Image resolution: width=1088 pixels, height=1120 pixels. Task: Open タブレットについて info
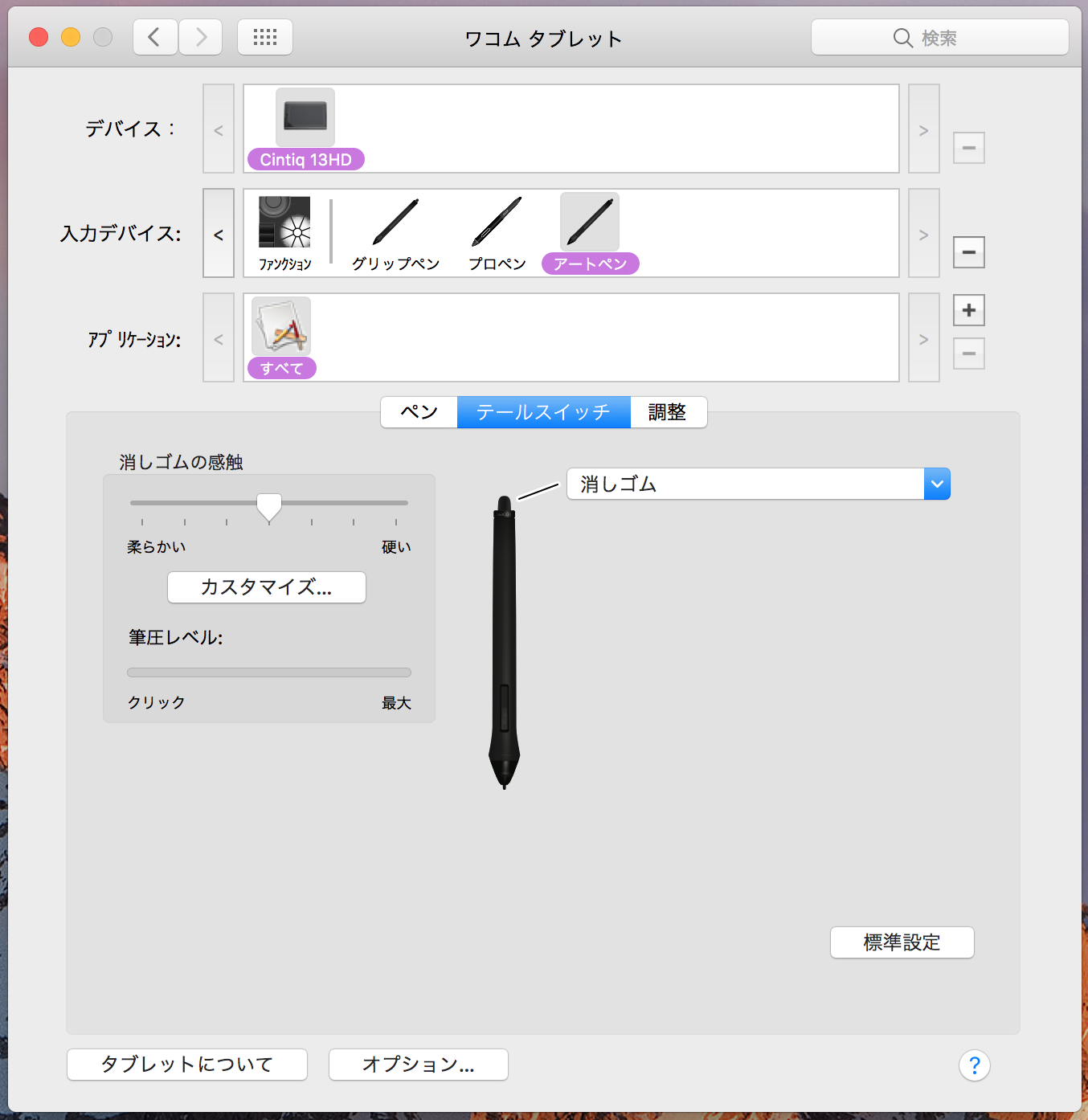pyautogui.click(x=187, y=1065)
